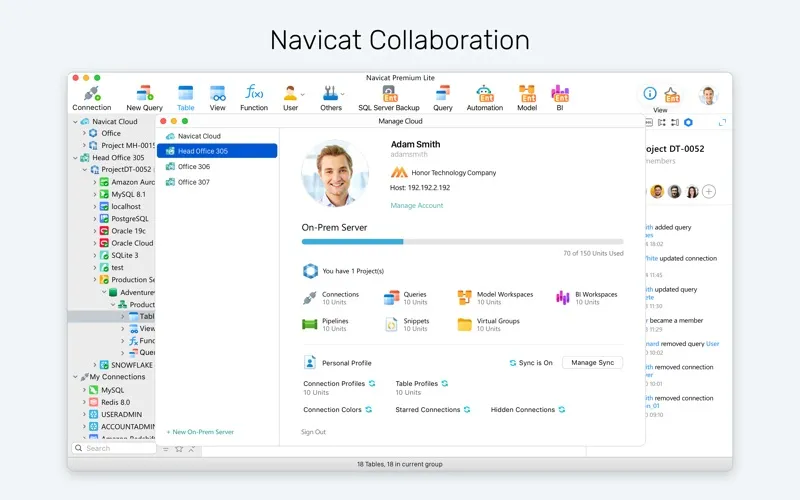Expand the right panel with corner icon
The width and height of the screenshot is (800, 500).
(722, 122)
